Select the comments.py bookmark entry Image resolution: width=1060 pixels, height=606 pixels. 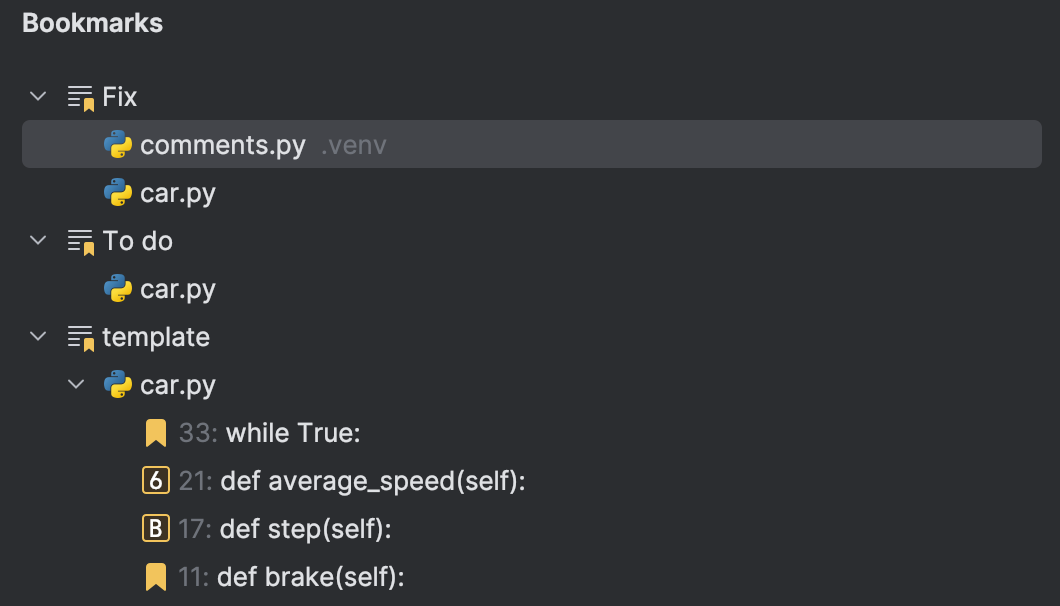[223, 144]
